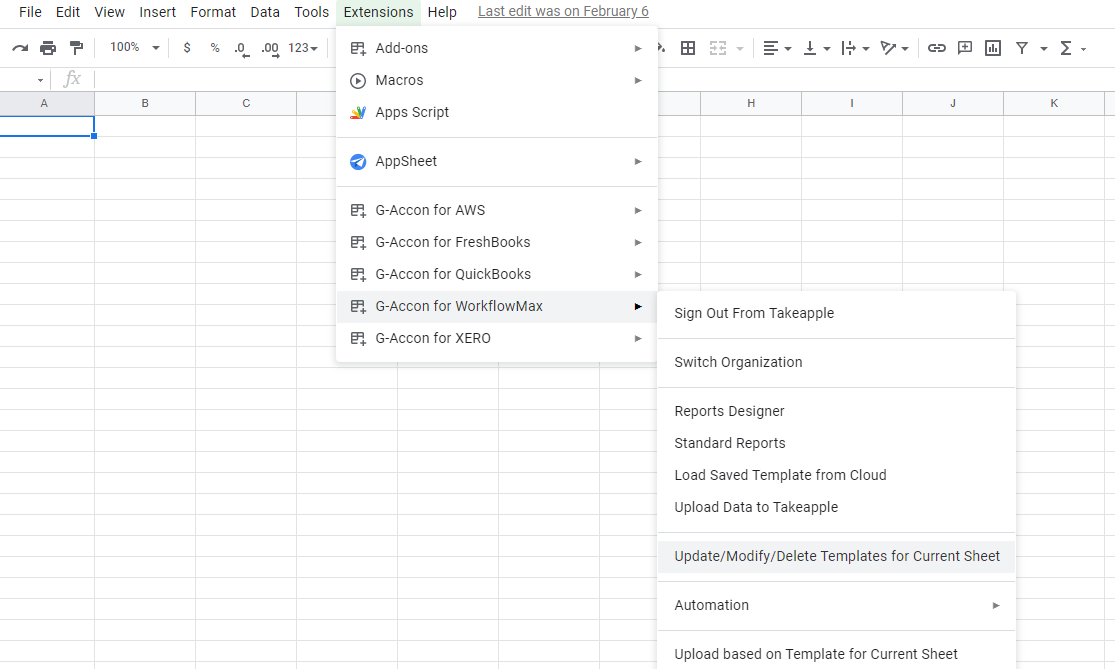Expand G-Accon for QuickBooks submenu

tap(496, 274)
